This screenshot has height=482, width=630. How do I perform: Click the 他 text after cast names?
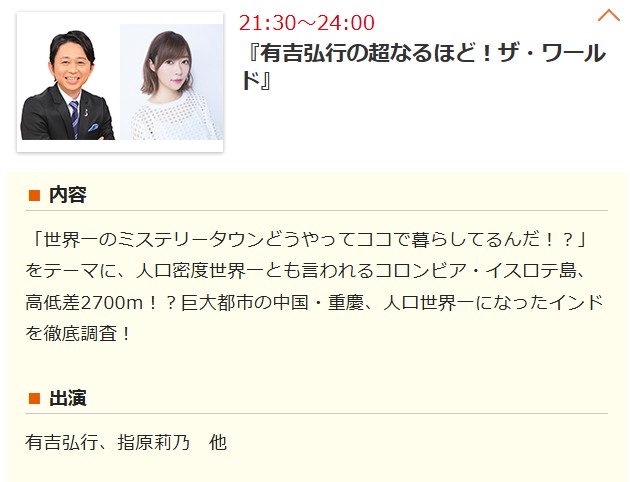tap(218, 443)
